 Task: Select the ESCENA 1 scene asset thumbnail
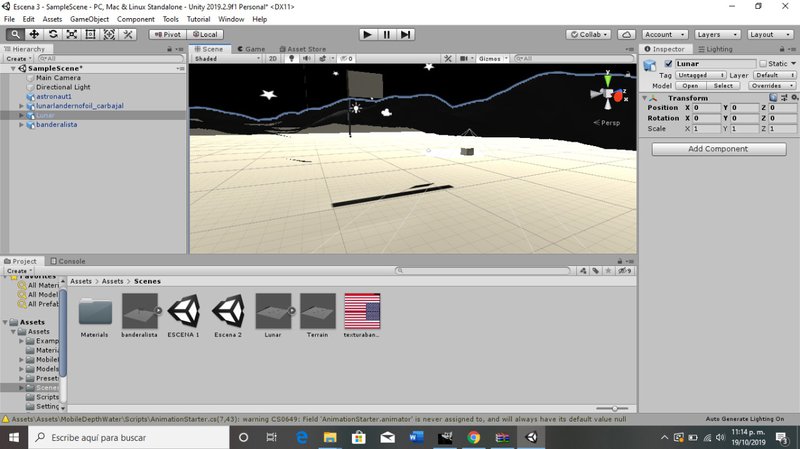183,312
